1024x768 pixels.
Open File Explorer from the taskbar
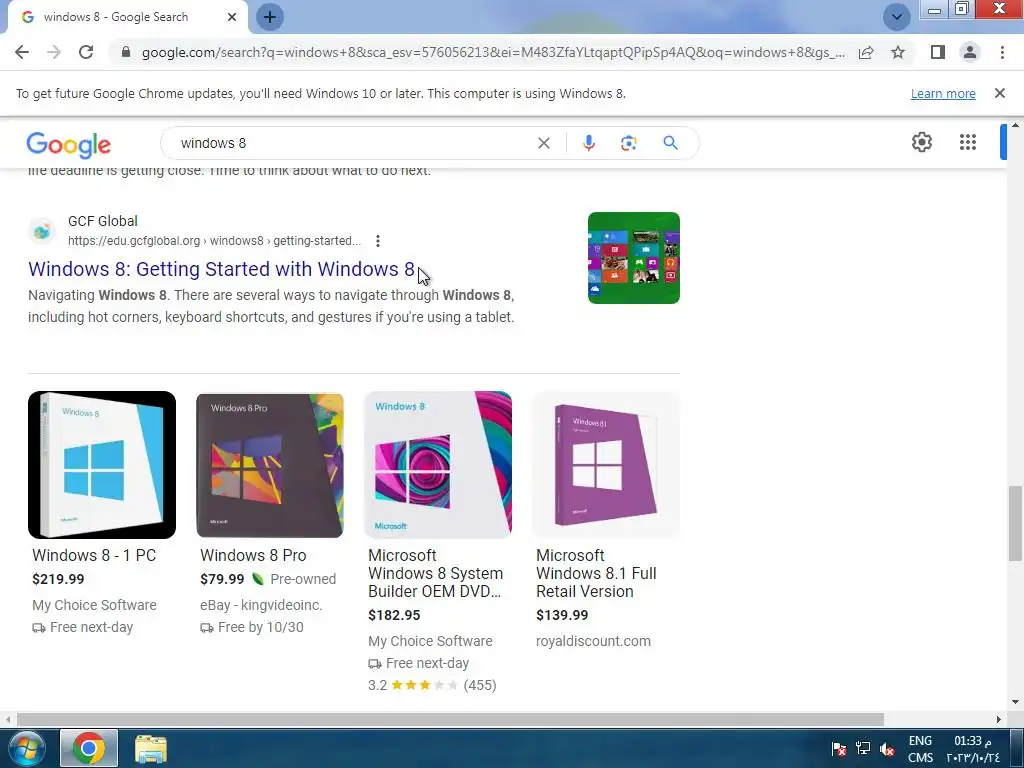151,749
